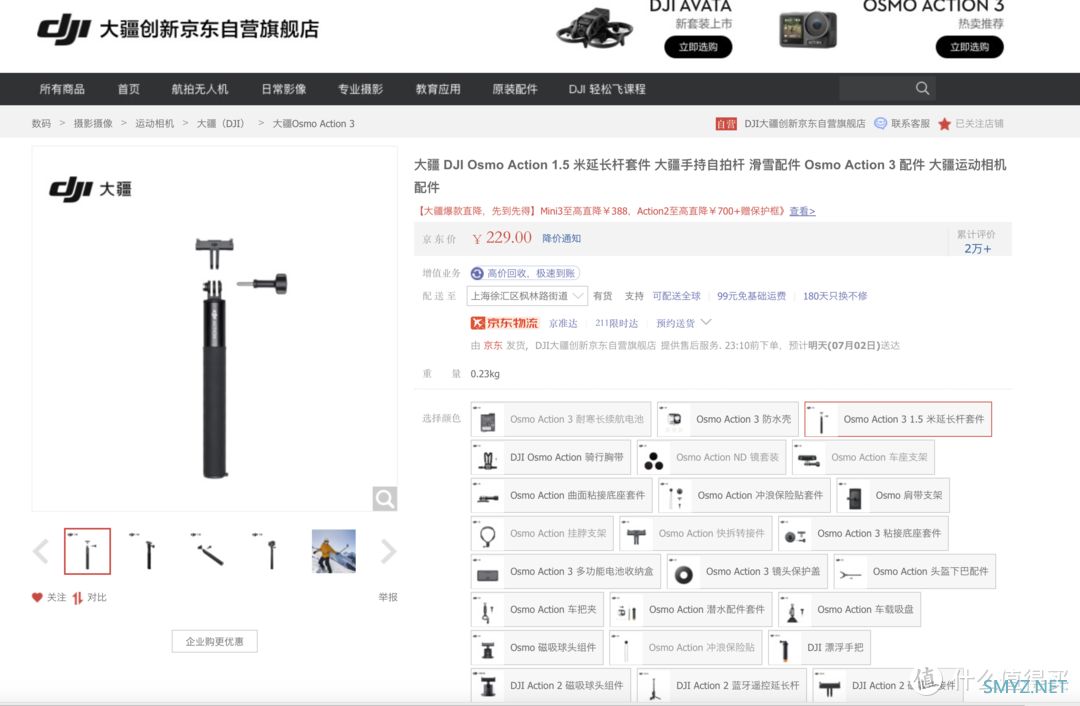Choose DJI 漂浮手把 option
This screenshot has height=706, width=1080.
pos(819,647)
